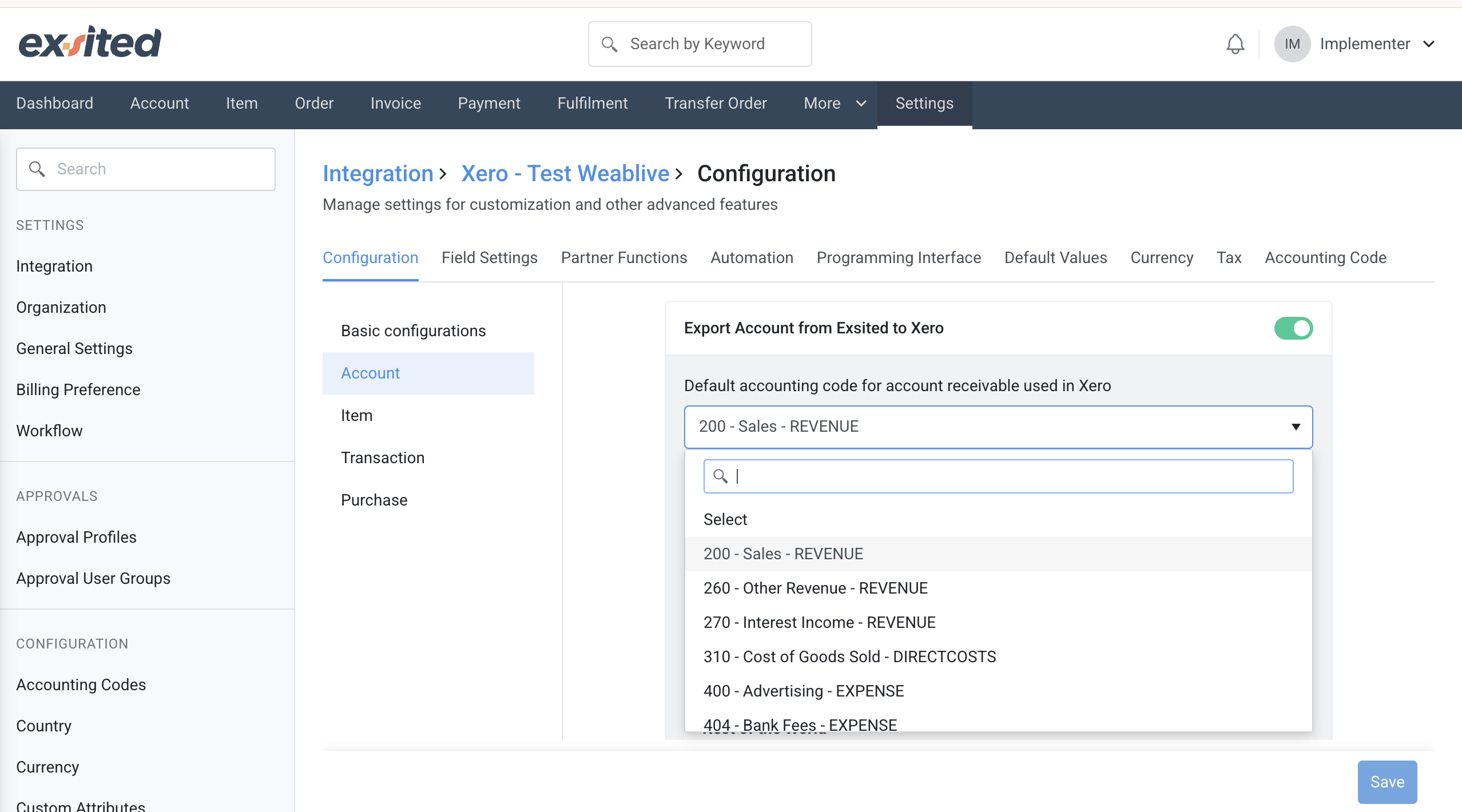
Task: Choose 310 - Cost of Goods Sold - DIRECTCOSTS
Action: pyautogui.click(x=998, y=657)
